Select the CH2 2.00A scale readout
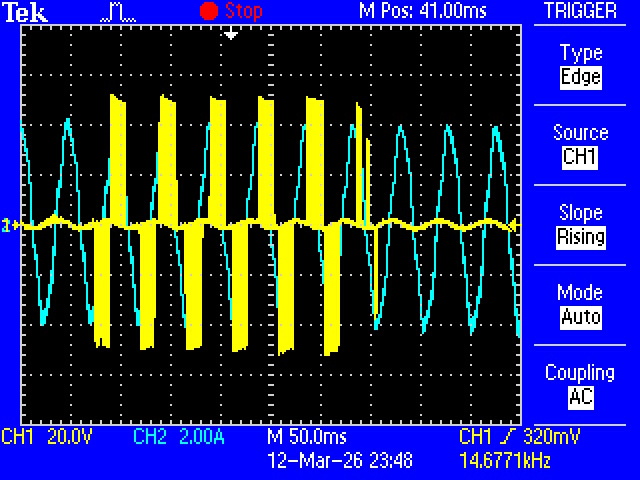Image resolution: width=640 pixels, height=480 pixels. [177, 437]
